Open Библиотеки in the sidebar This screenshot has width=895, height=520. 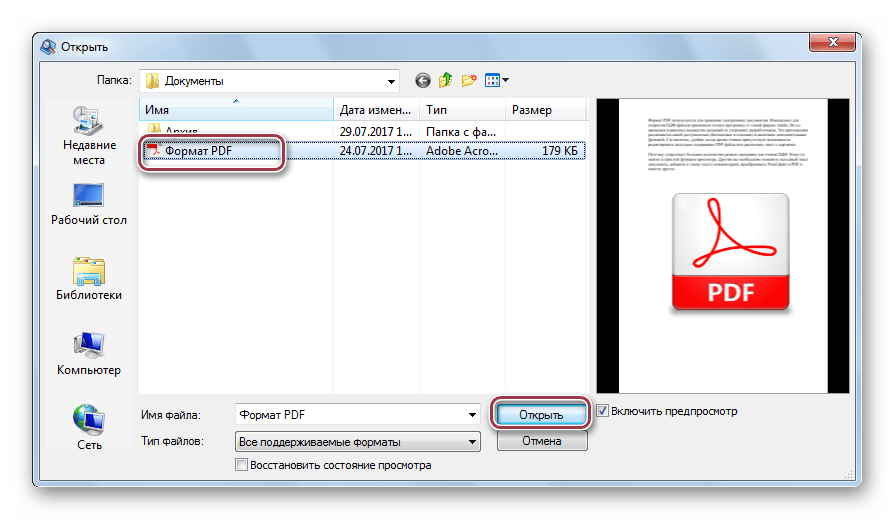pyautogui.click(x=89, y=279)
